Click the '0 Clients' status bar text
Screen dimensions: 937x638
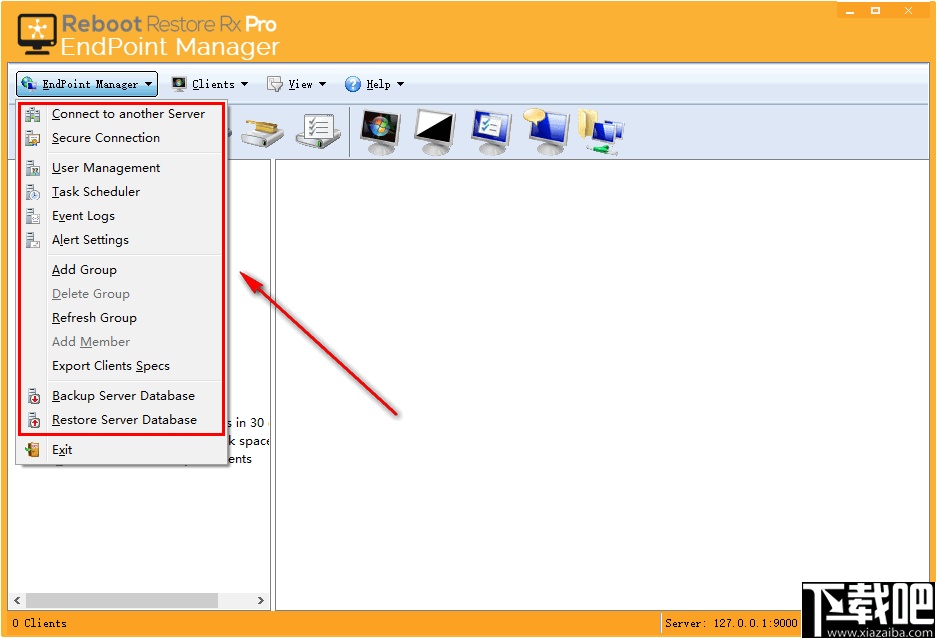[x=39, y=623]
